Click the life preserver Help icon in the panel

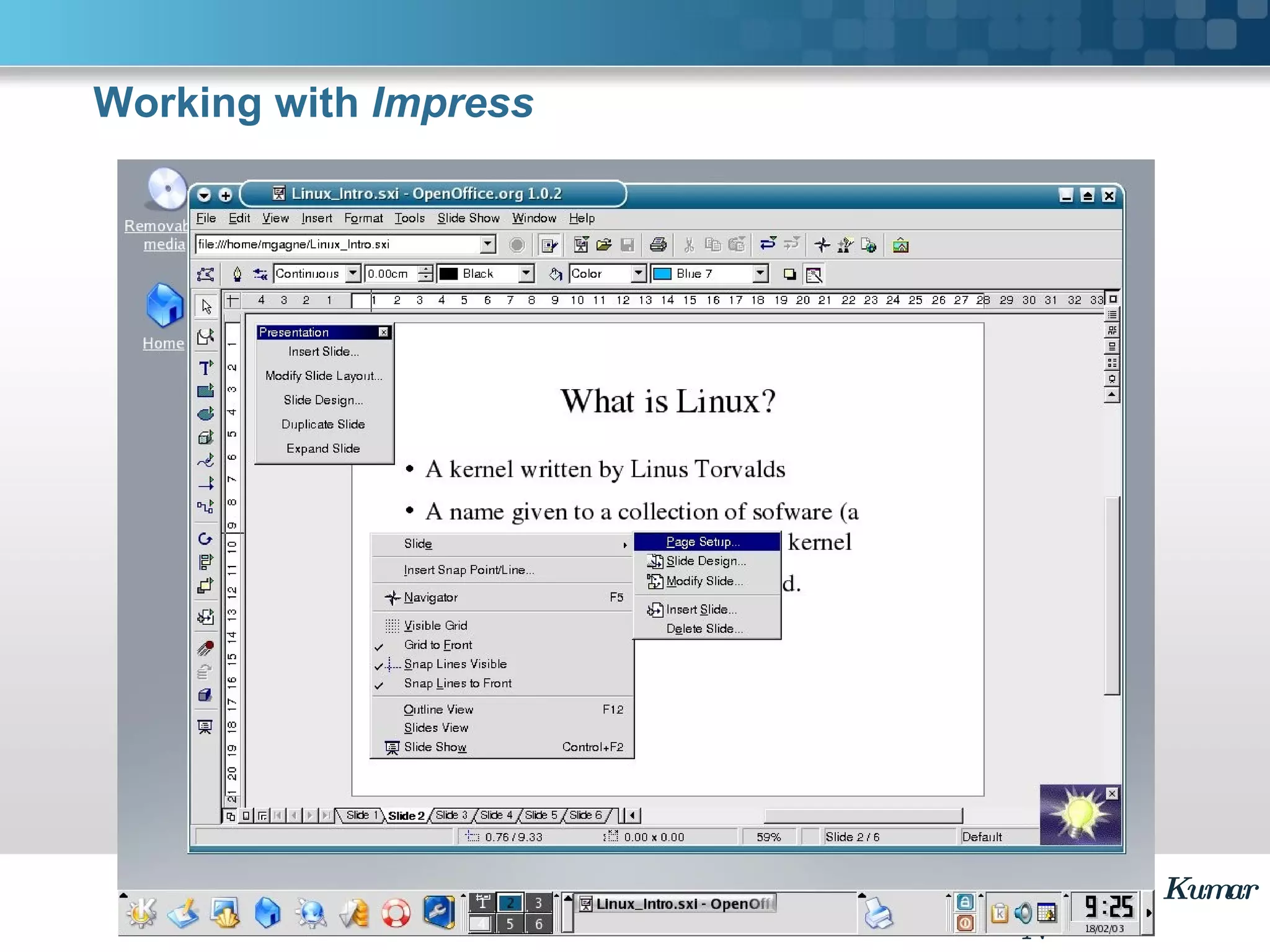(x=396, y=912)
